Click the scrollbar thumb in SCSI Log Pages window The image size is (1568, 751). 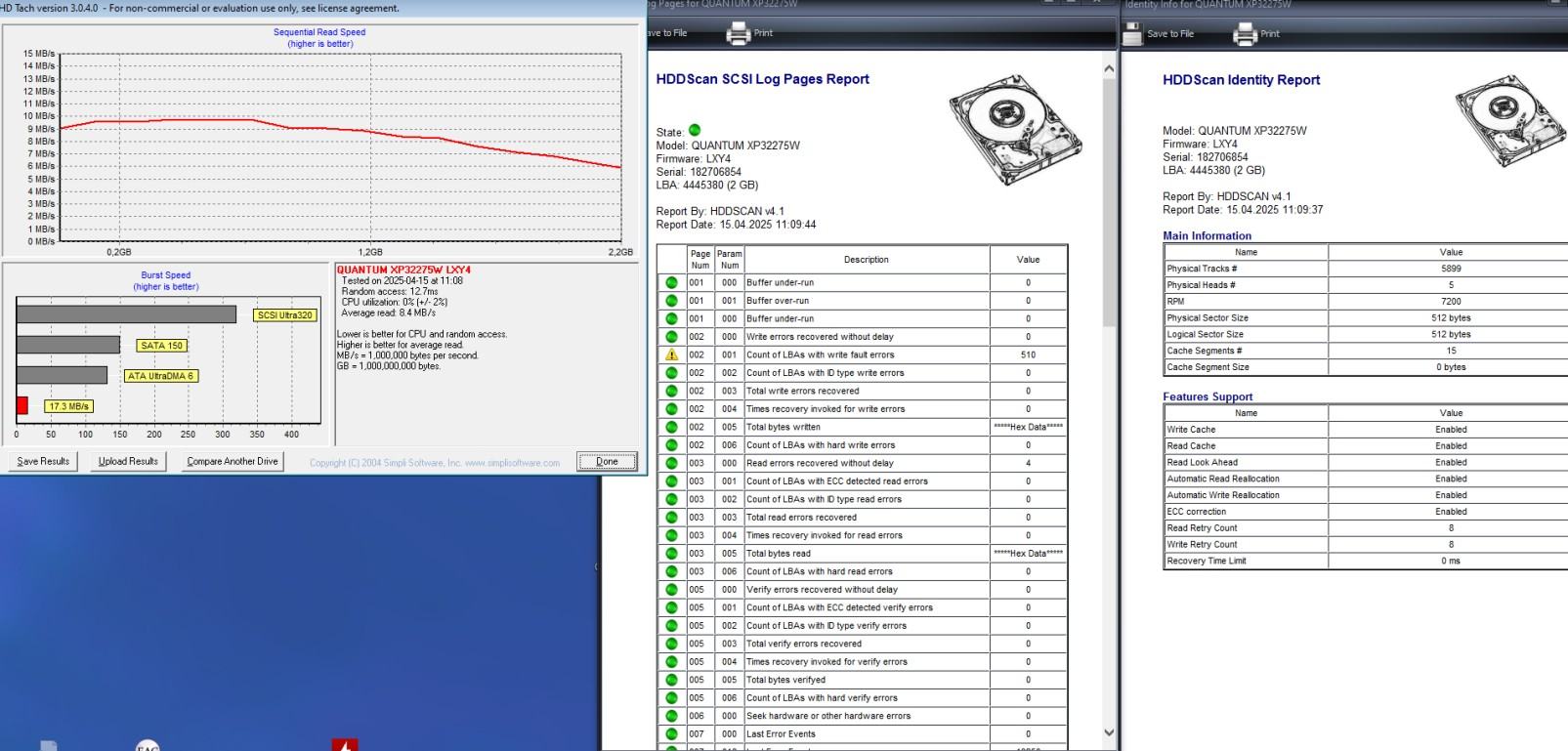[x=1109, y=203]
